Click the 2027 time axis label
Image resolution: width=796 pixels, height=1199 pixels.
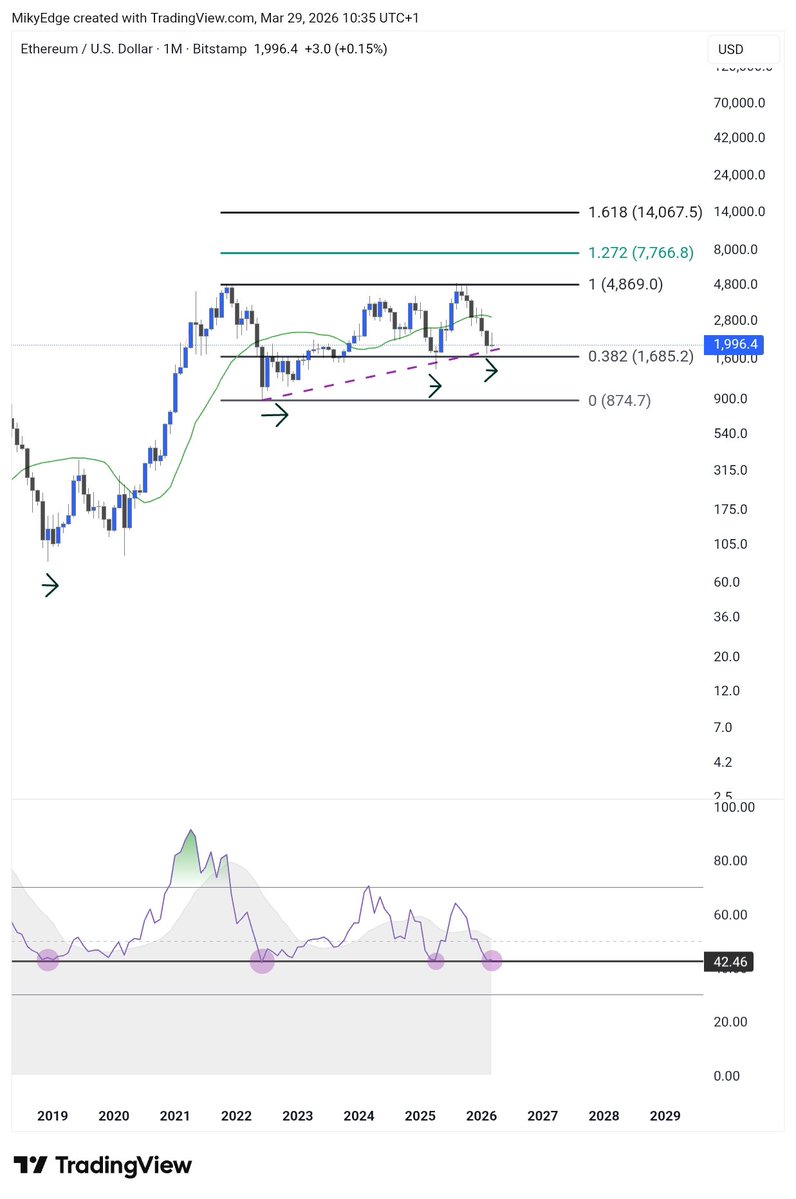tap(543, 1116)
